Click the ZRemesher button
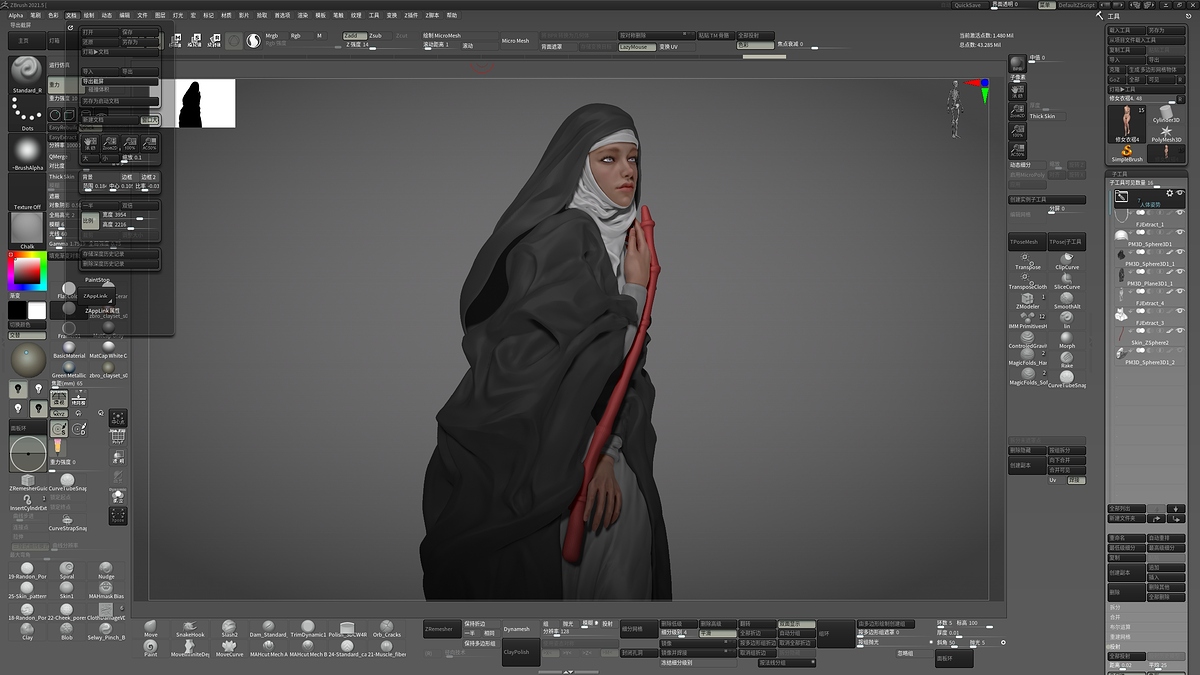Screen dimensions: 1200x675 tap(440, 629)
